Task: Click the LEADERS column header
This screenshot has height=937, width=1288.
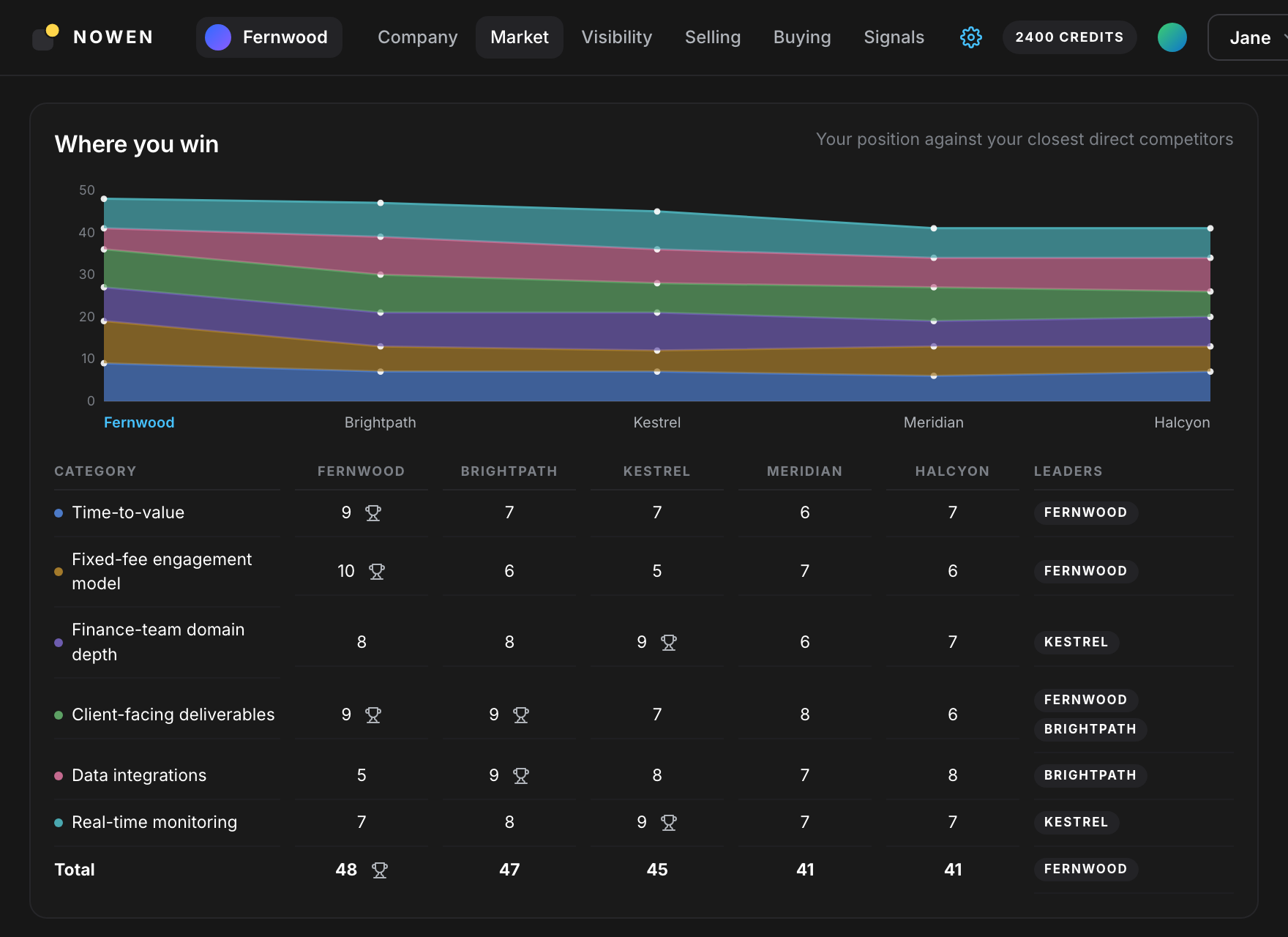Action: tap(1068, 471)
